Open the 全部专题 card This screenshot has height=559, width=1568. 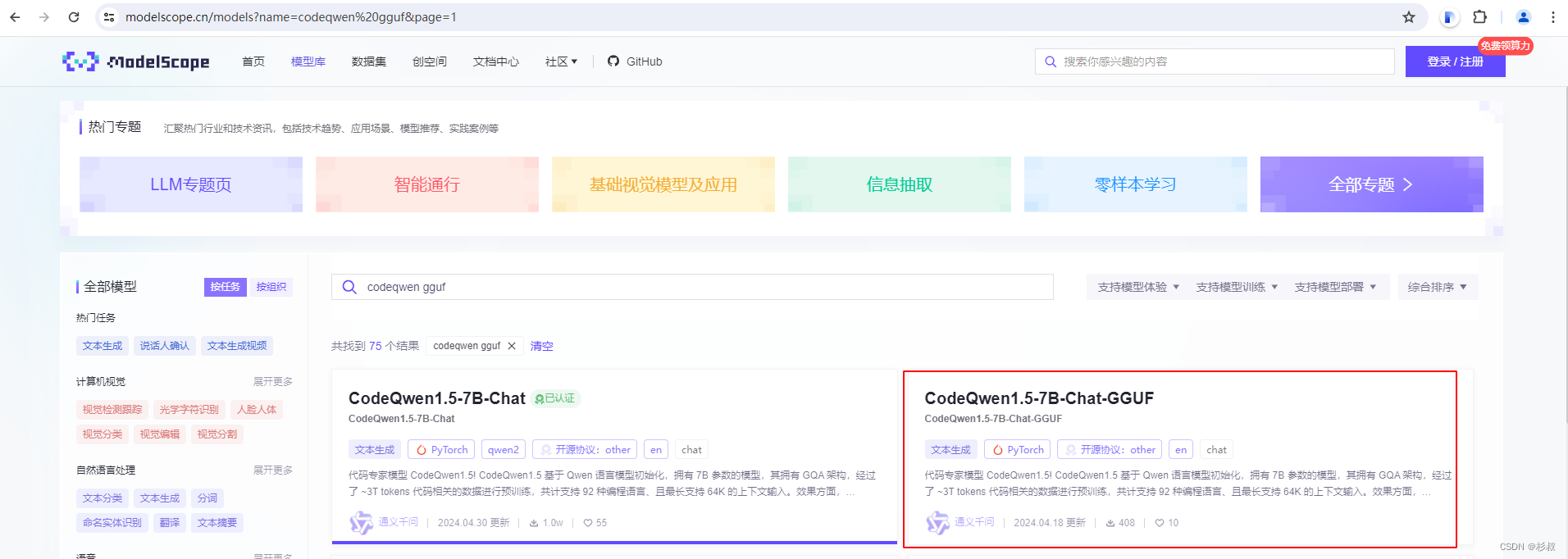pos(1372,184)
